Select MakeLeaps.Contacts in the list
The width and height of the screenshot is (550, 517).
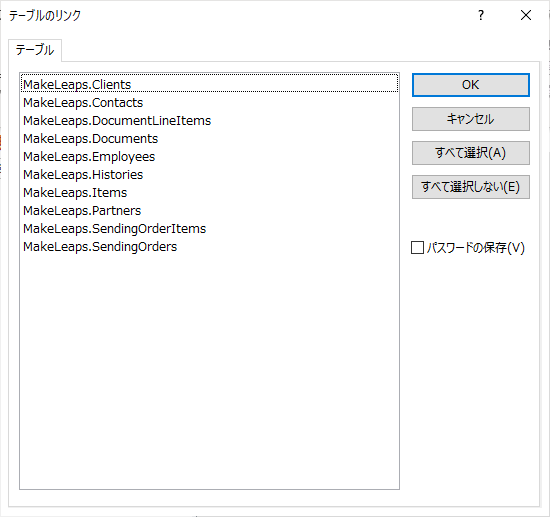point(209,103)
